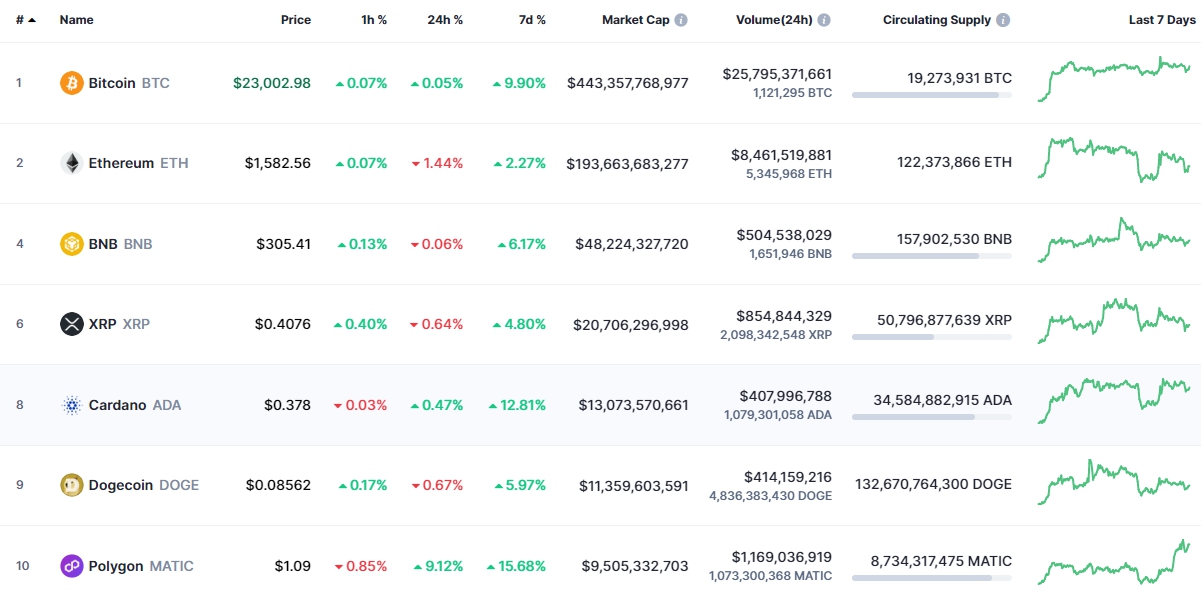Sort by the 7d % column header

coord(532,20)
